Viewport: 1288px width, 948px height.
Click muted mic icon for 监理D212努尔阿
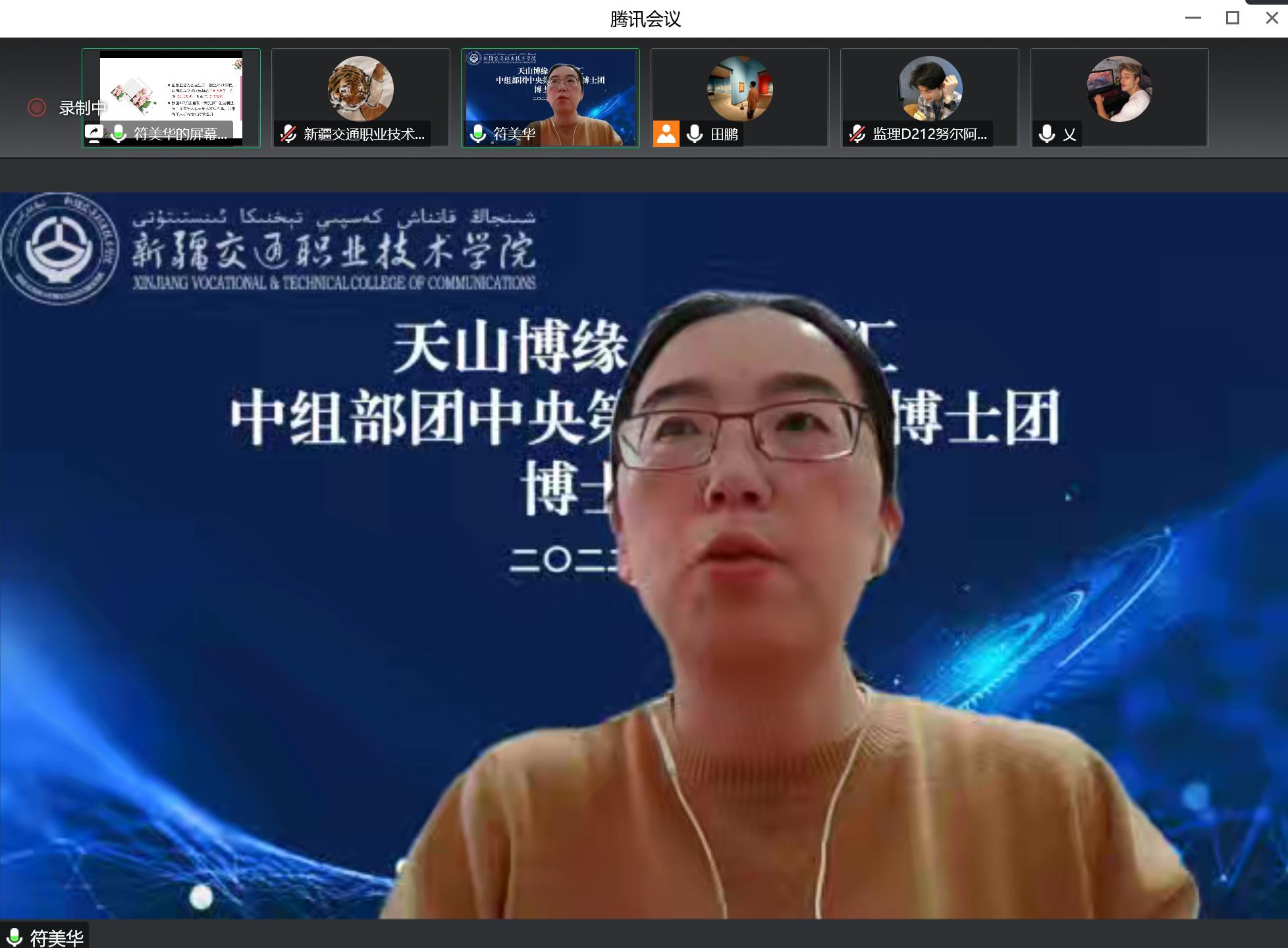(x=857, y=134)
